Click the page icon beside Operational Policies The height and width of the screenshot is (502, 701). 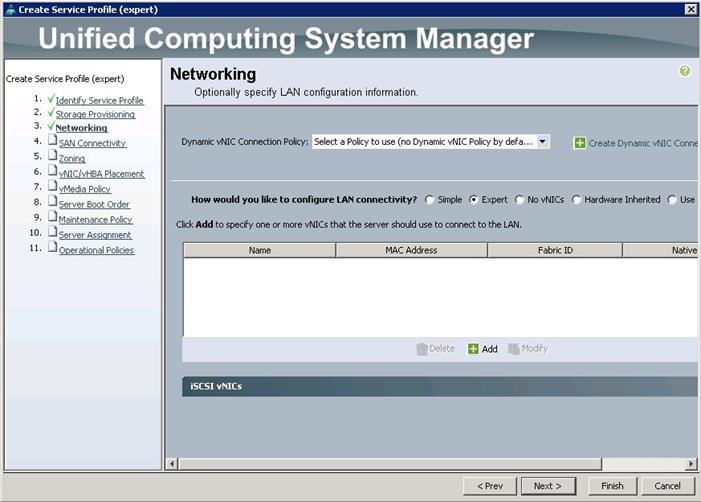coord(52,247)
